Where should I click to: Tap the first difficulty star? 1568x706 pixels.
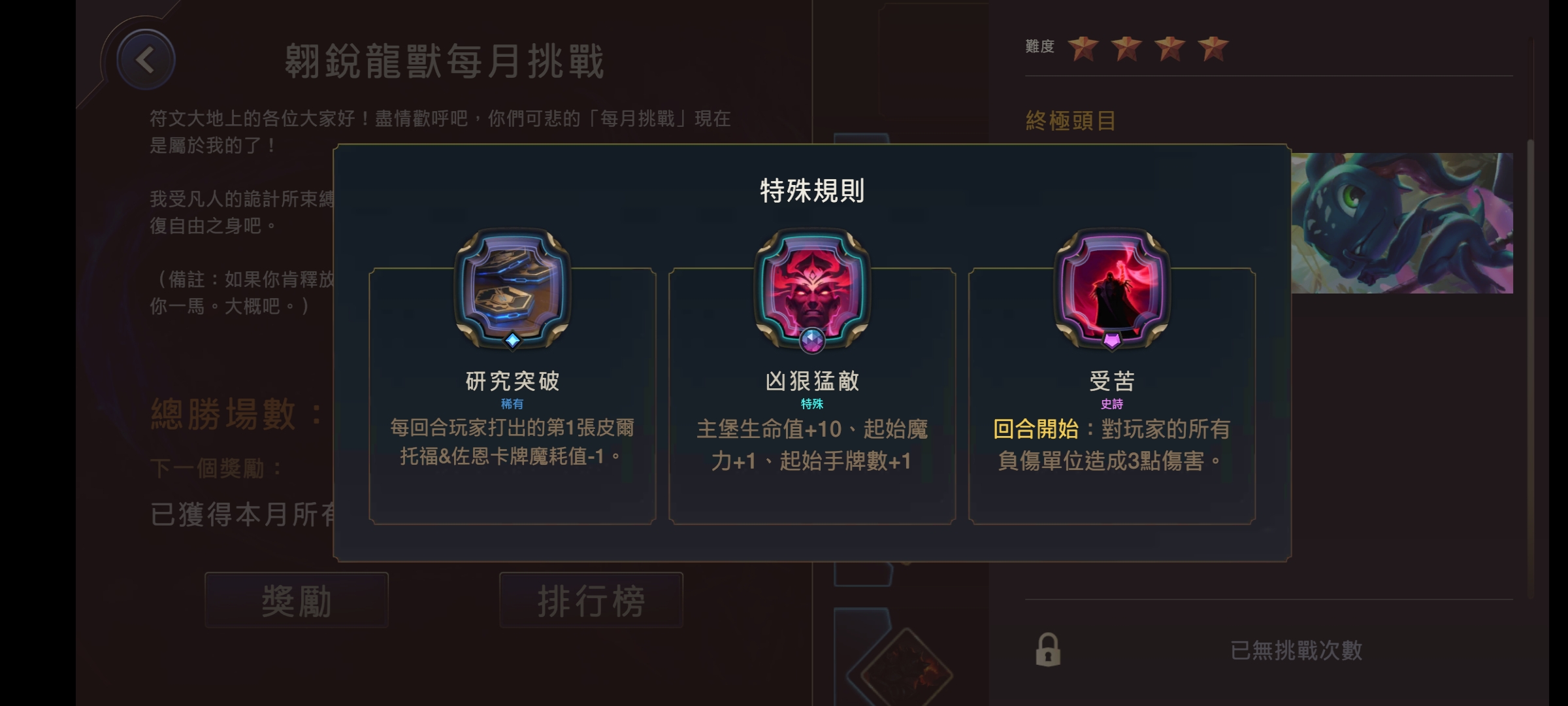tap(1083, 47)
